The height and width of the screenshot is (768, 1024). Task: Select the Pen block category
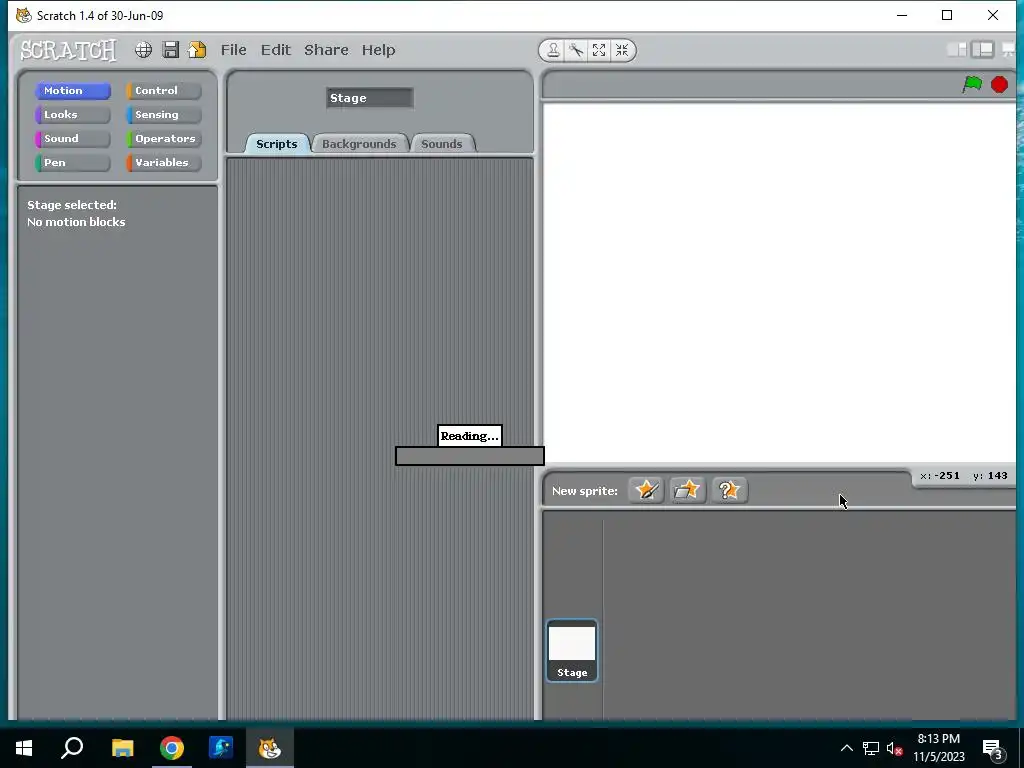[x=72, y=163]
